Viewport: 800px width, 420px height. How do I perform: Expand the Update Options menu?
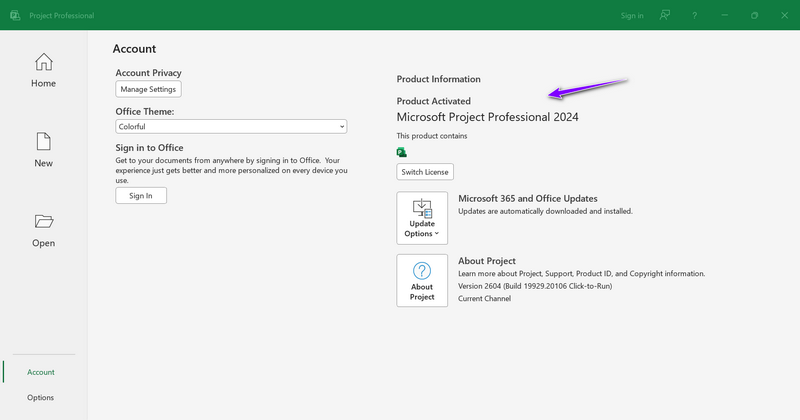tap(422, 218)
